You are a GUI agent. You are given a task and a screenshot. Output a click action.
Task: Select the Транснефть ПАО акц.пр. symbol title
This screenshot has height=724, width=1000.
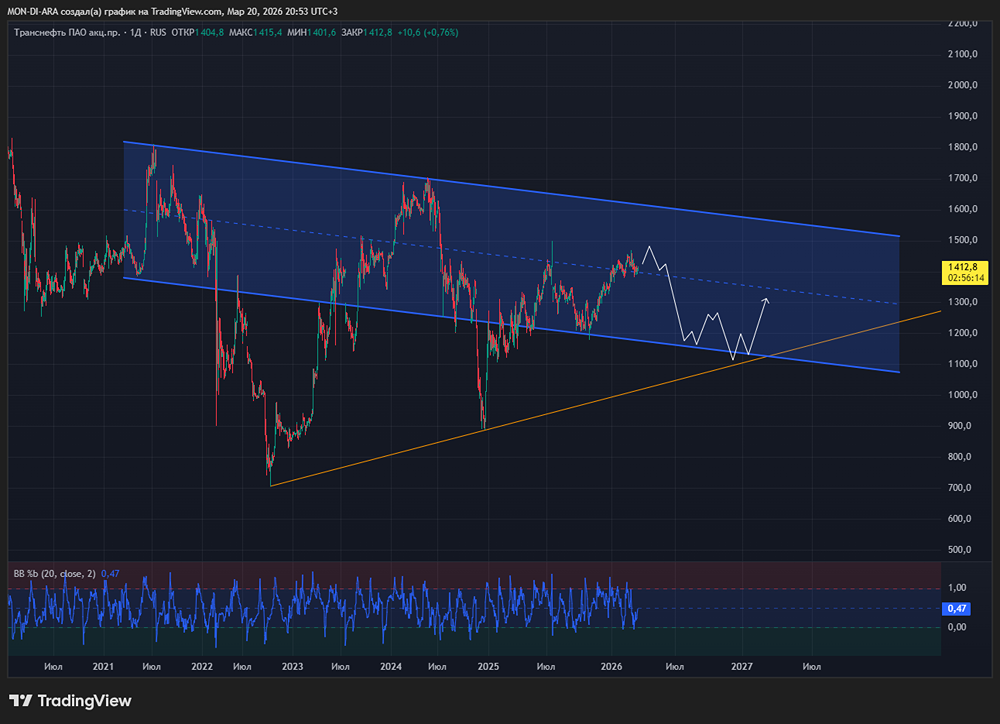67,33
